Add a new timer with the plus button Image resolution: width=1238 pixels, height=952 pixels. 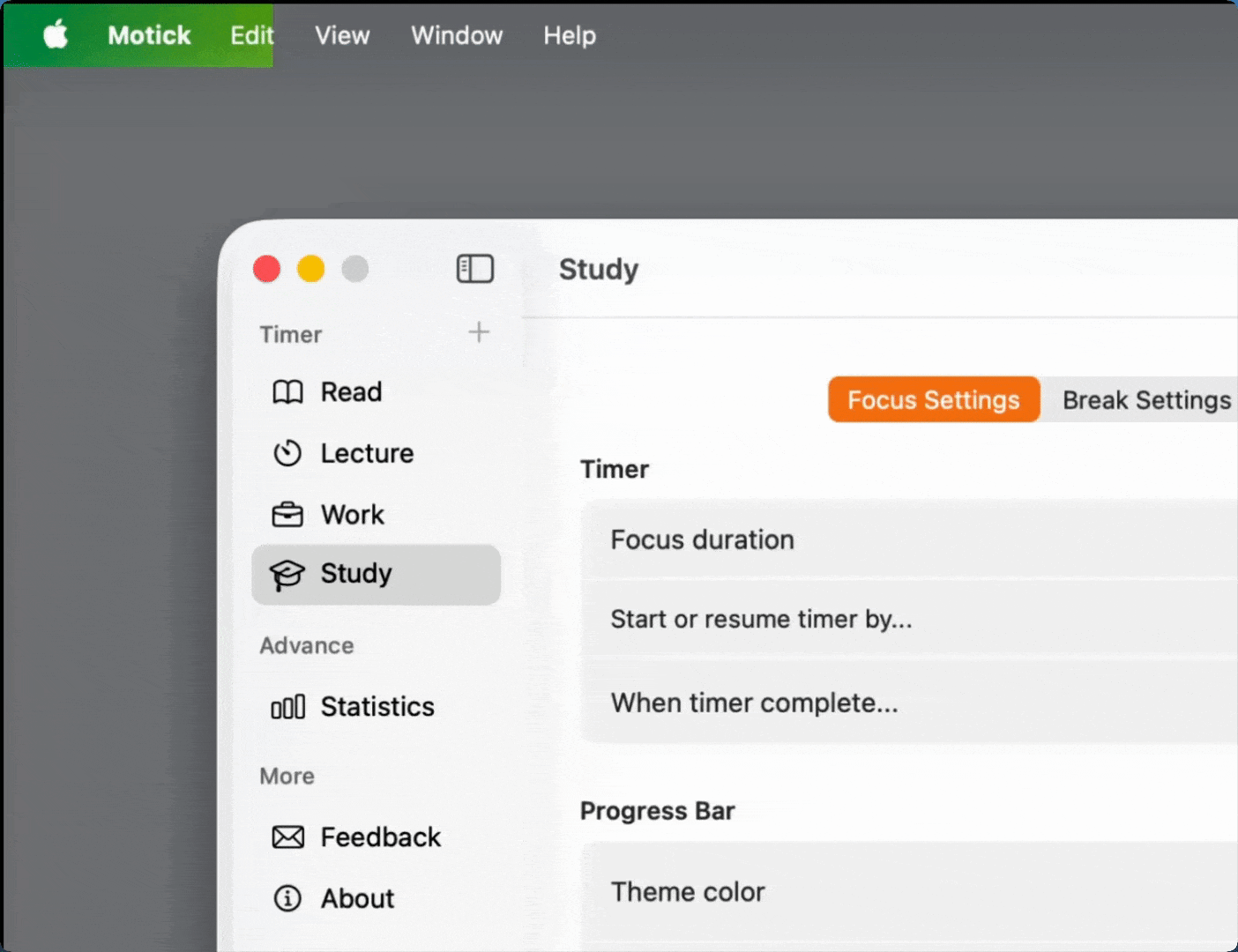(479, 332)
